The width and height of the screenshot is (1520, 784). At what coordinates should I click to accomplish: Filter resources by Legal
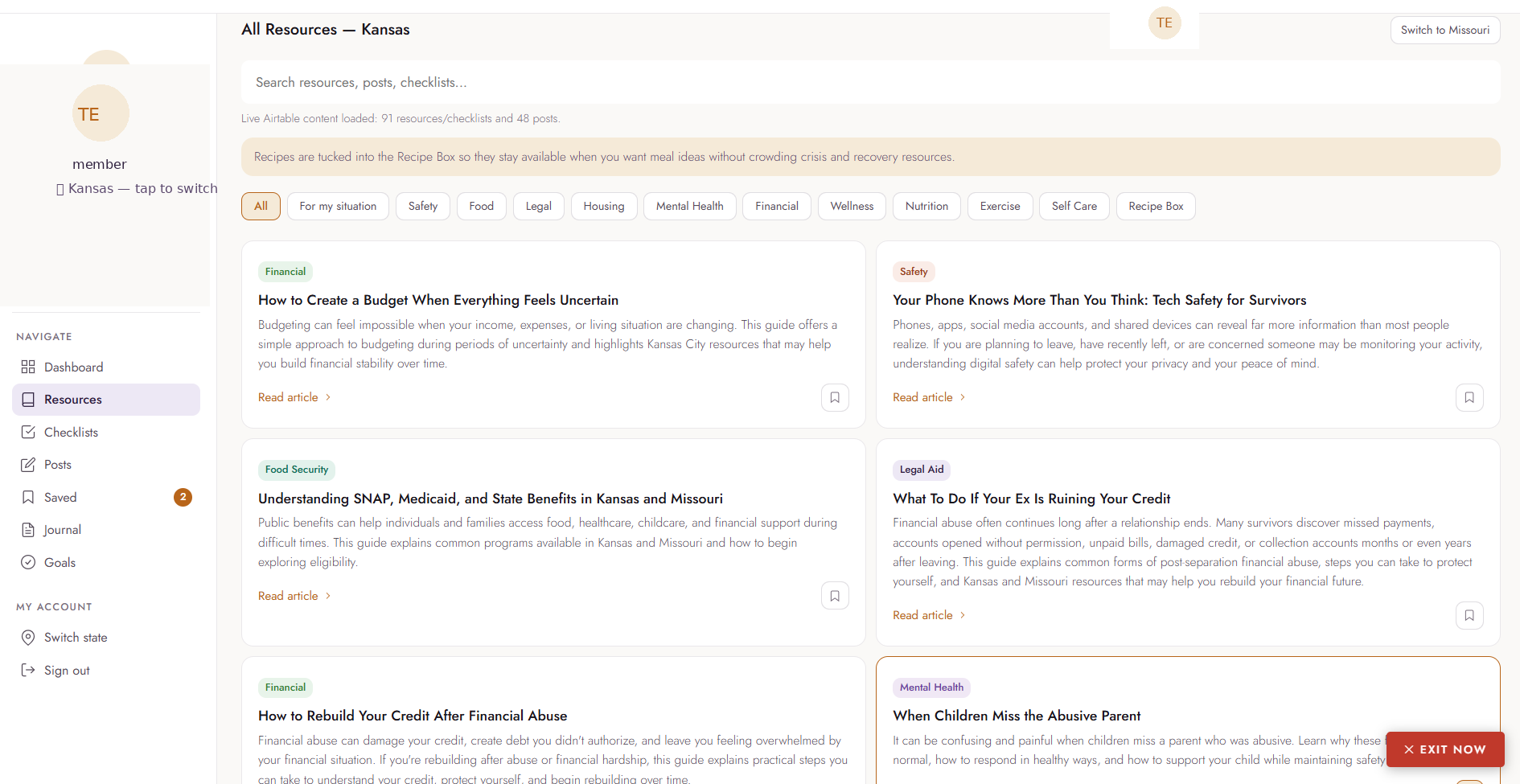click(x=539, y=206)
